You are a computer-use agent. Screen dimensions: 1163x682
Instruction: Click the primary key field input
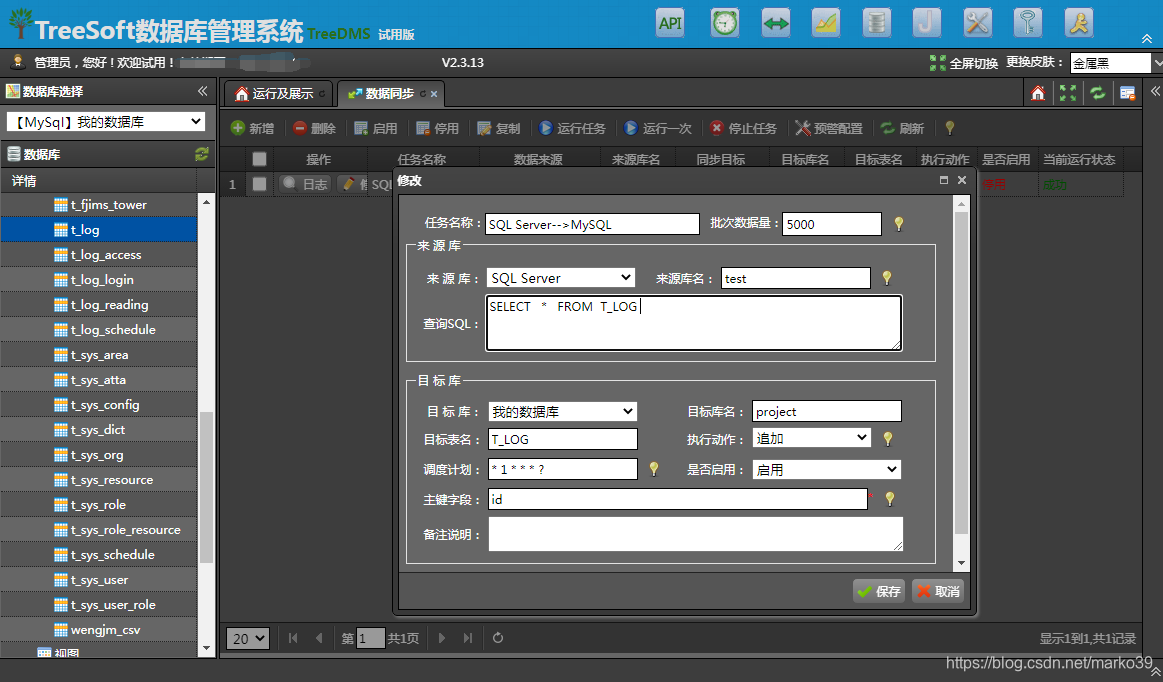coord(678,499)
